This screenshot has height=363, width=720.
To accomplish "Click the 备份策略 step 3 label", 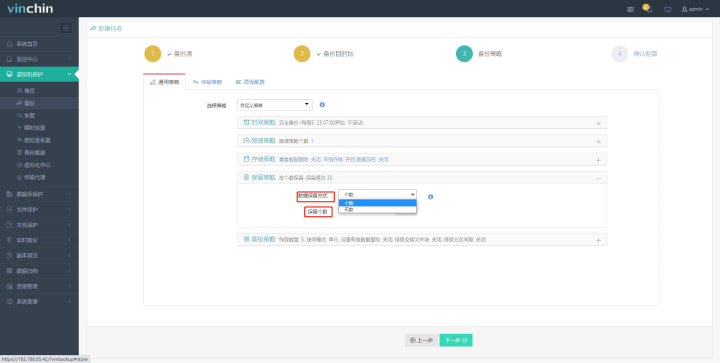I will 490,54.
